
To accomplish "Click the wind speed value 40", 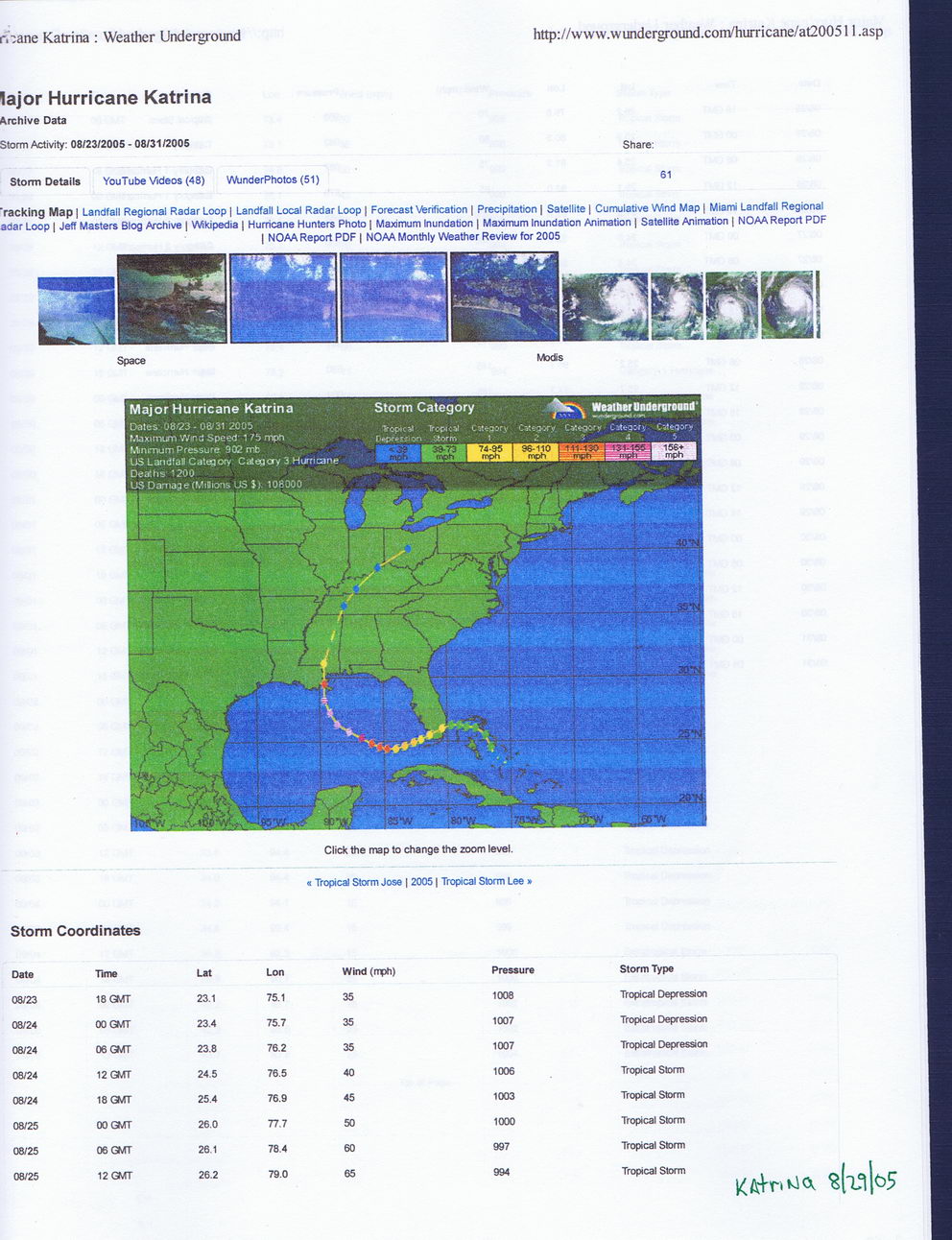I will coord(349,1072).
